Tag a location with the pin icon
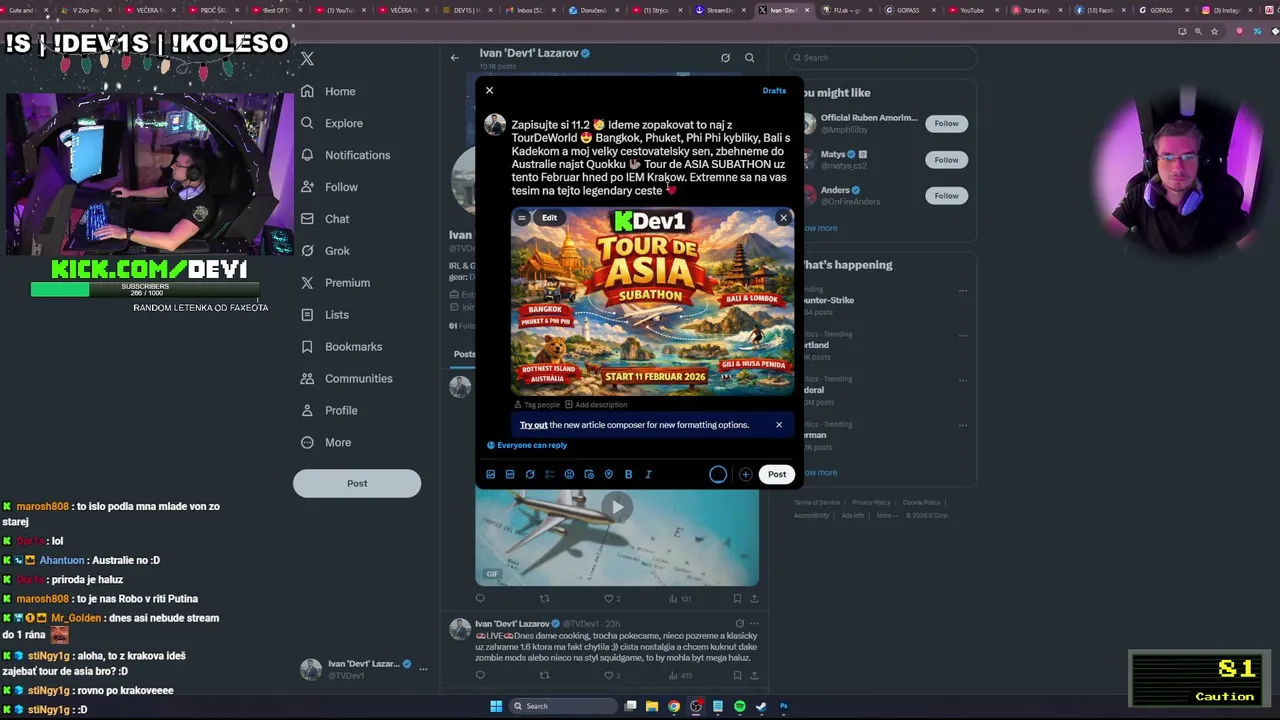Viewport: 1280px width, 720px height. click(x=608, y=475)
